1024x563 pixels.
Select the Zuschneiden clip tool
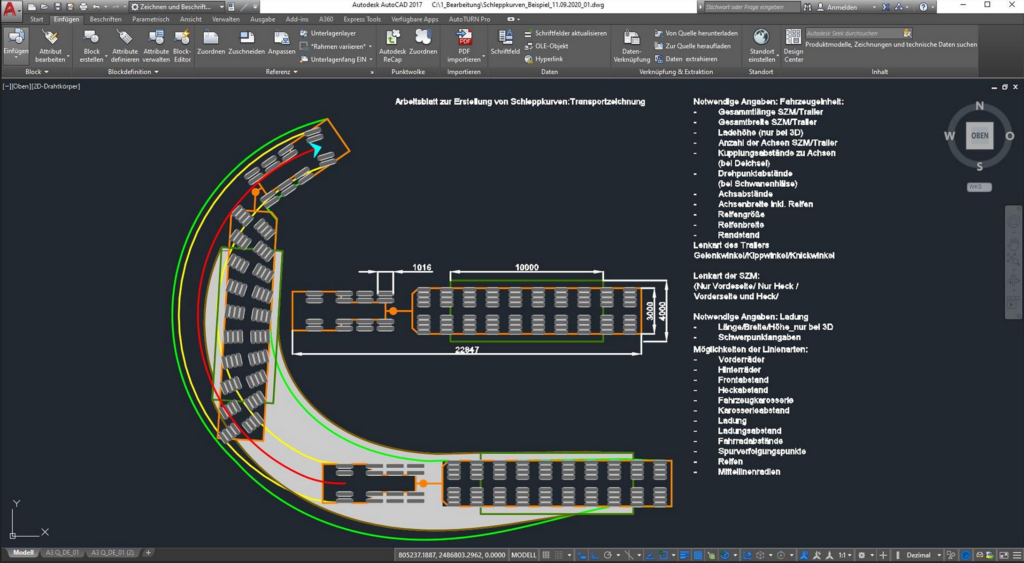pos(246,42)
